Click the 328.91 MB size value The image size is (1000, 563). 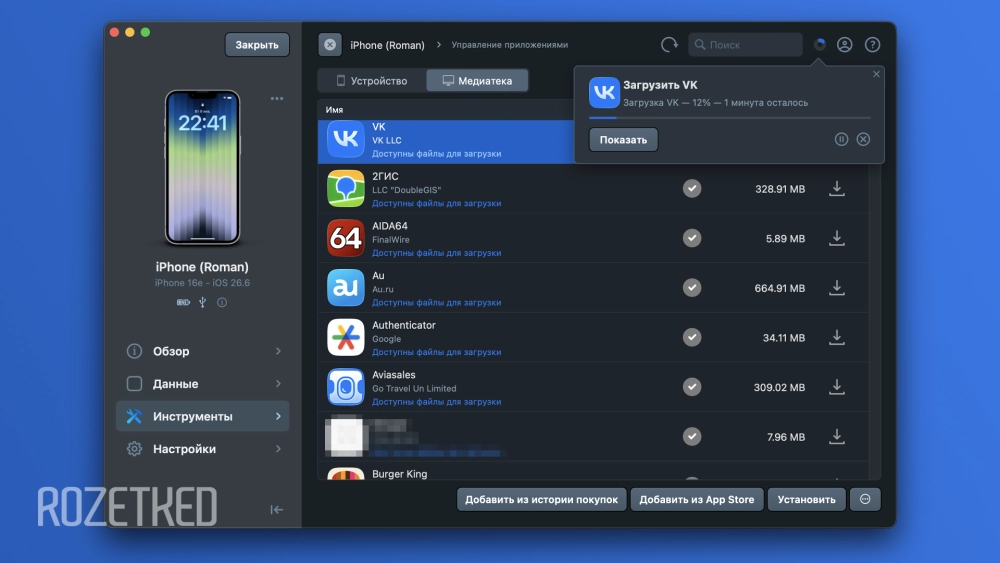780,189
